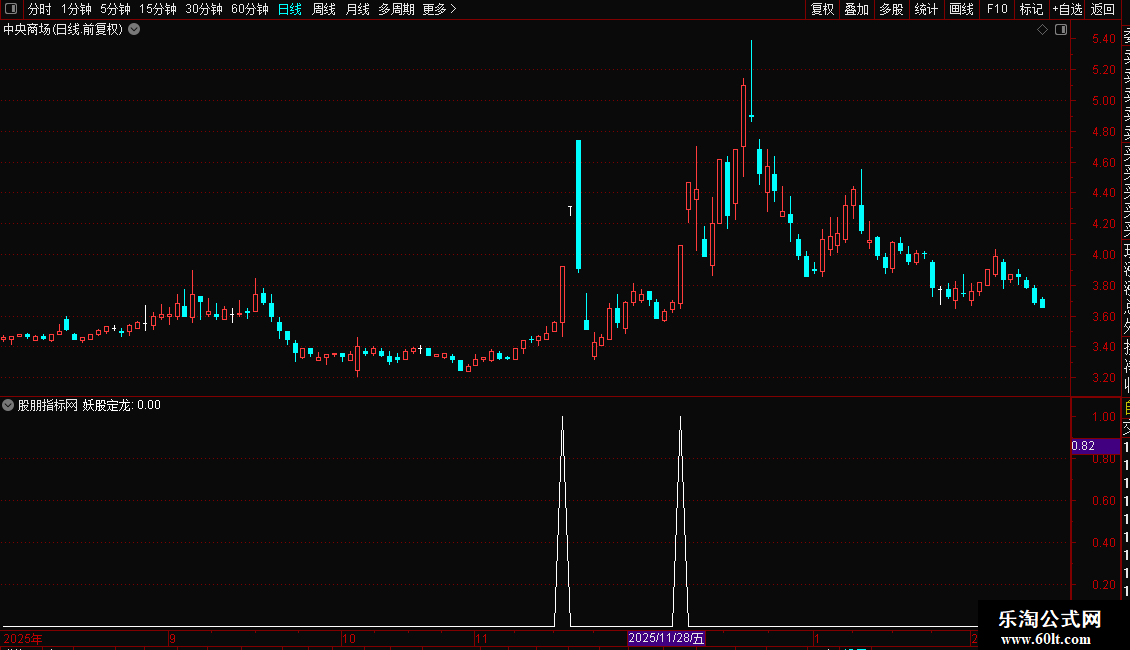Click the 返回 back button
The image size is (1130, 650).
point(1103,9)
